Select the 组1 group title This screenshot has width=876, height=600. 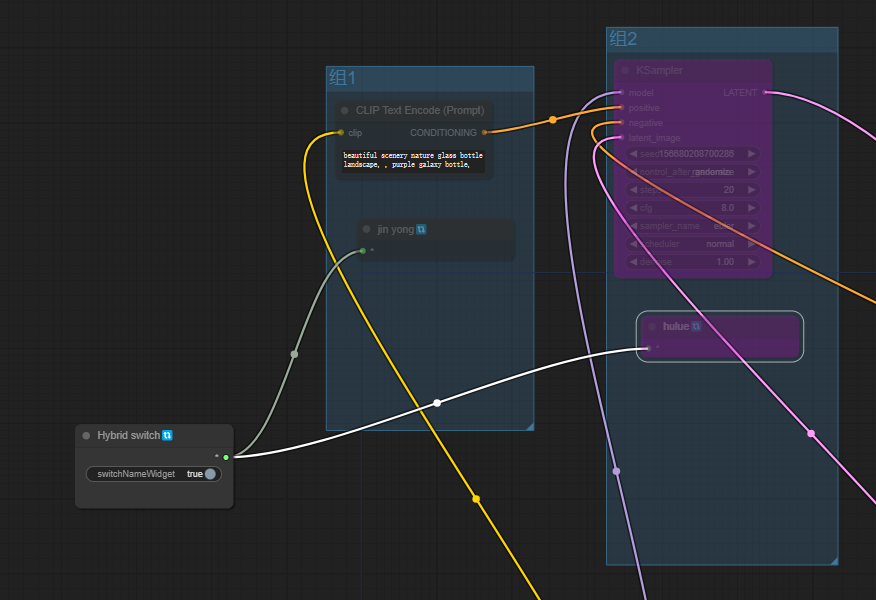pos(342,78)
